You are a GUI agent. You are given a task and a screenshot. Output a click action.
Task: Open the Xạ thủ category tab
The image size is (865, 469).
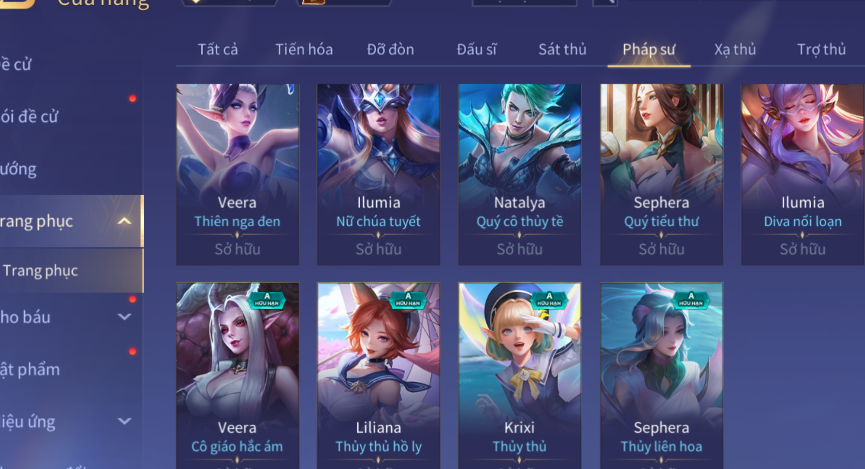pyautogui.click(x=735, y=50)
